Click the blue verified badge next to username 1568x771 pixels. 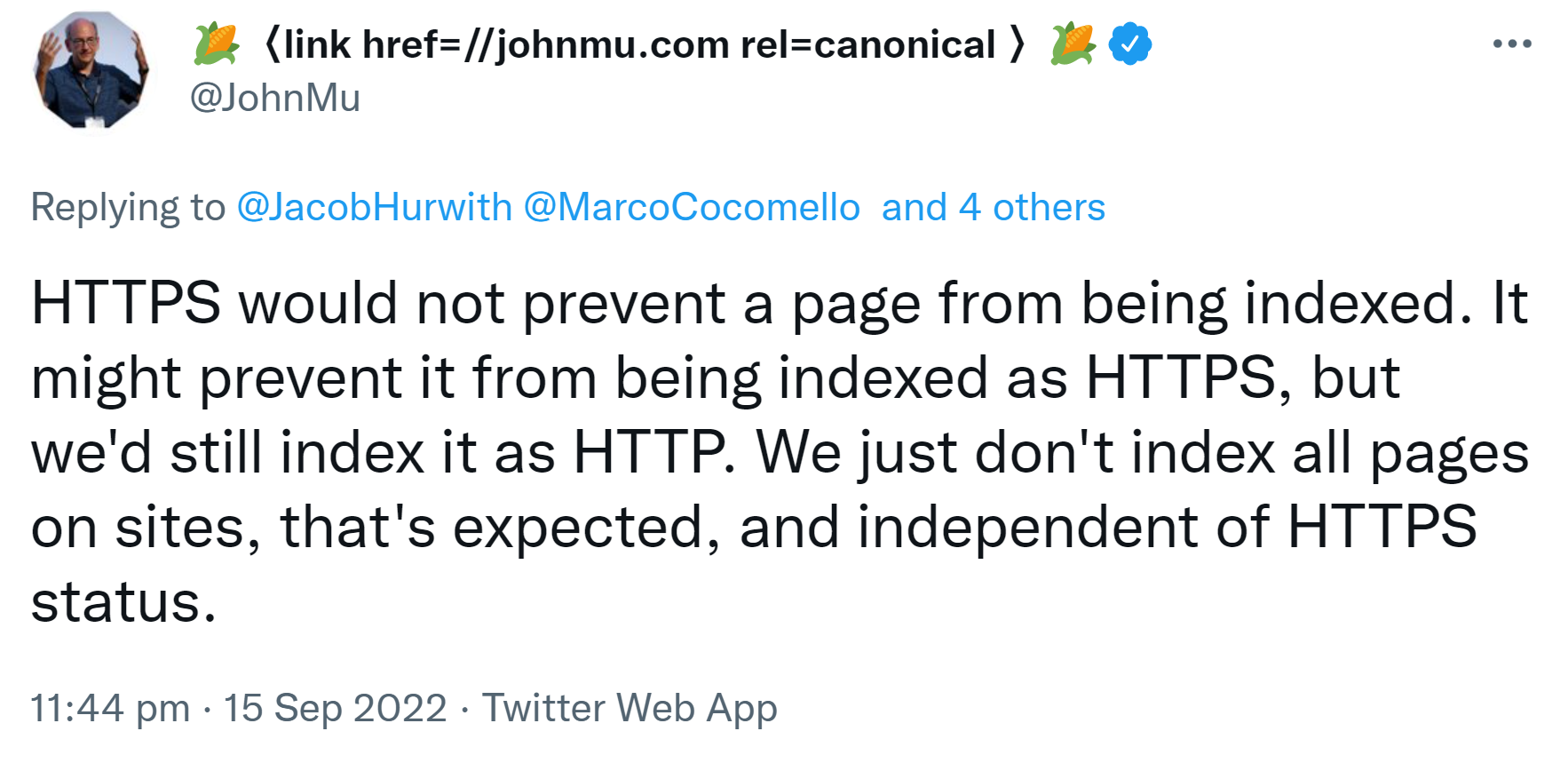pos(1128,43)
